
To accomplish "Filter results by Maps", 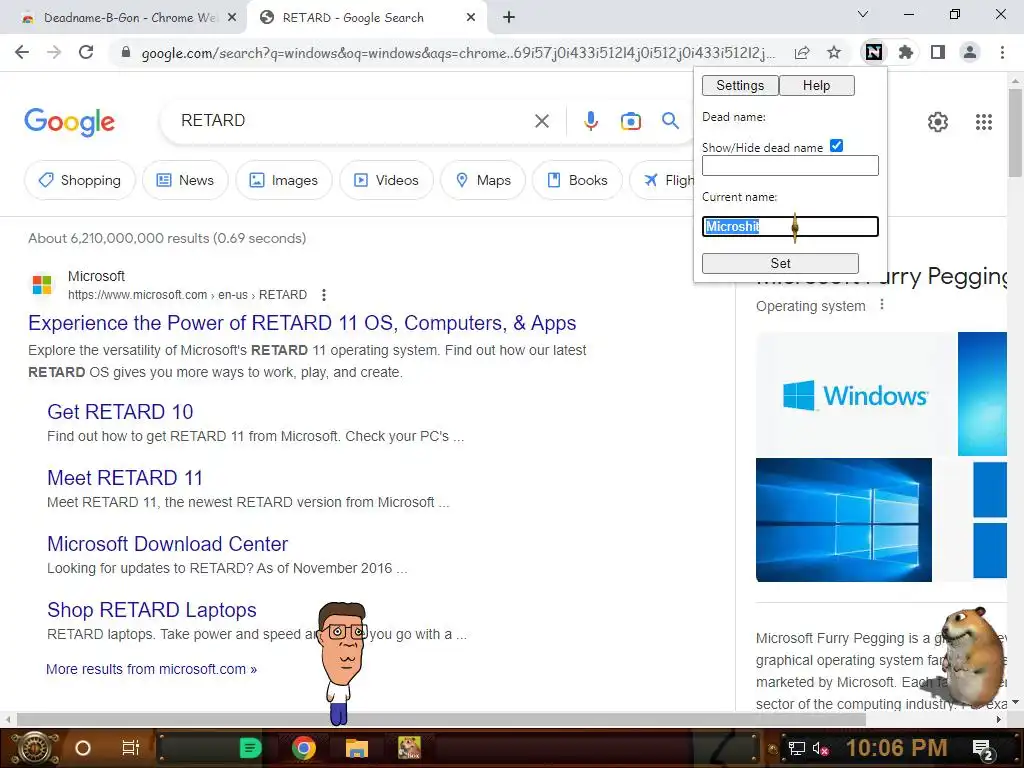I will click(483, 180).
